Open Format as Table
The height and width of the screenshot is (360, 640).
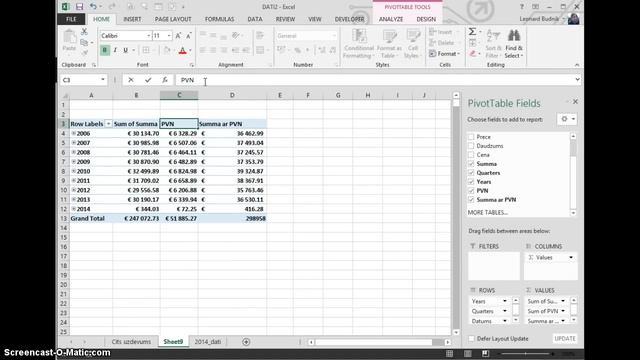click(x=388, y=44)
